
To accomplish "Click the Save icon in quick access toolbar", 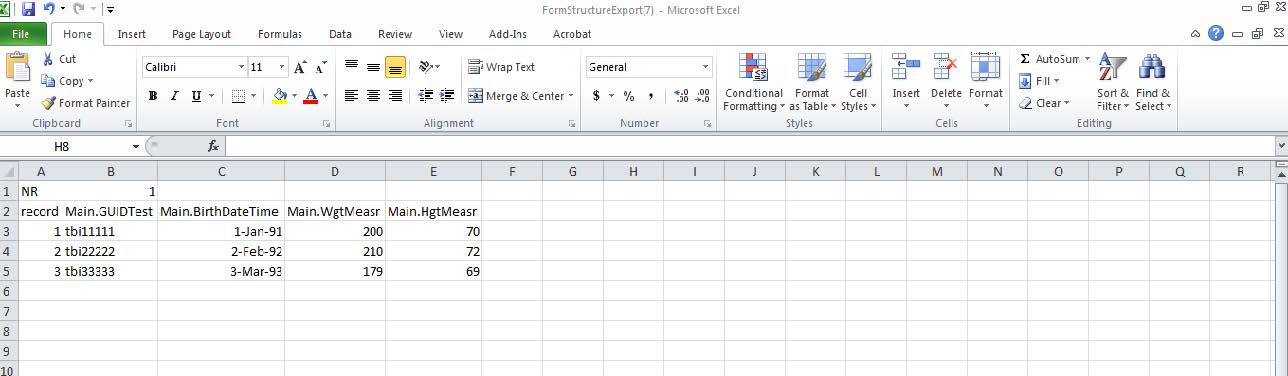I will 28,8.
